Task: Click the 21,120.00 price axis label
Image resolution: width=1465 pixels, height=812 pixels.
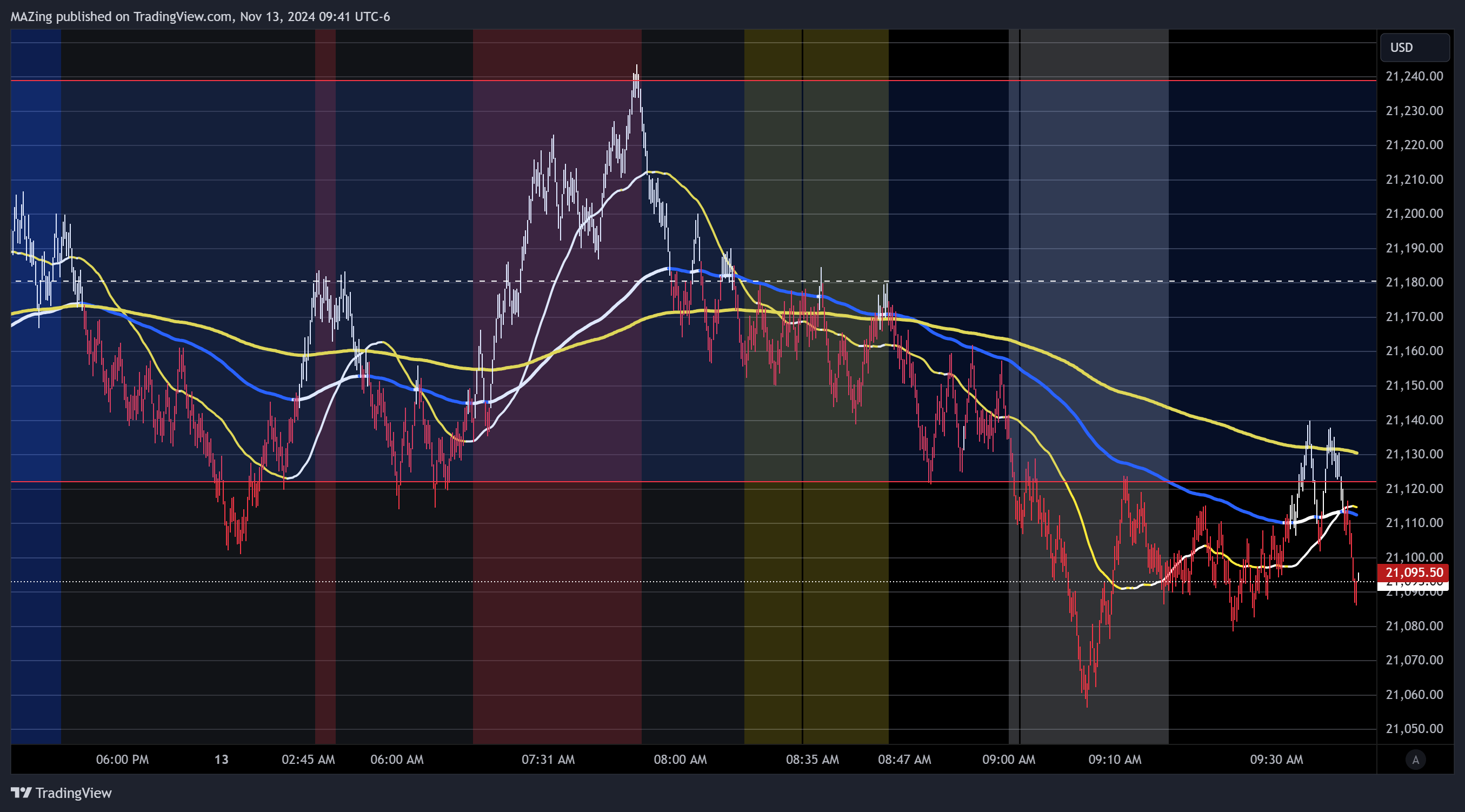Action: click(x=1414, y=489)
